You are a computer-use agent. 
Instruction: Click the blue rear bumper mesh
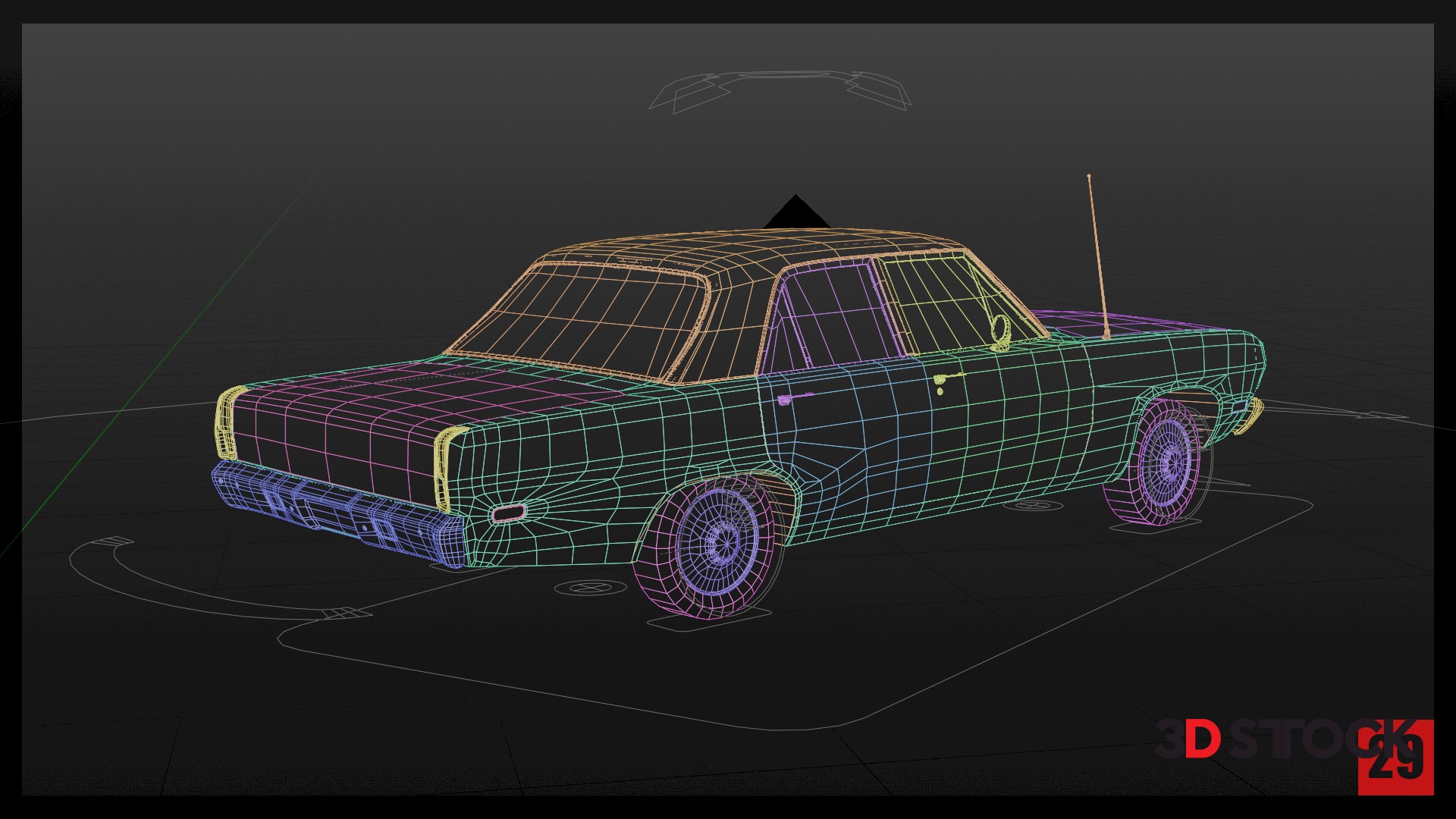(334, 509)
